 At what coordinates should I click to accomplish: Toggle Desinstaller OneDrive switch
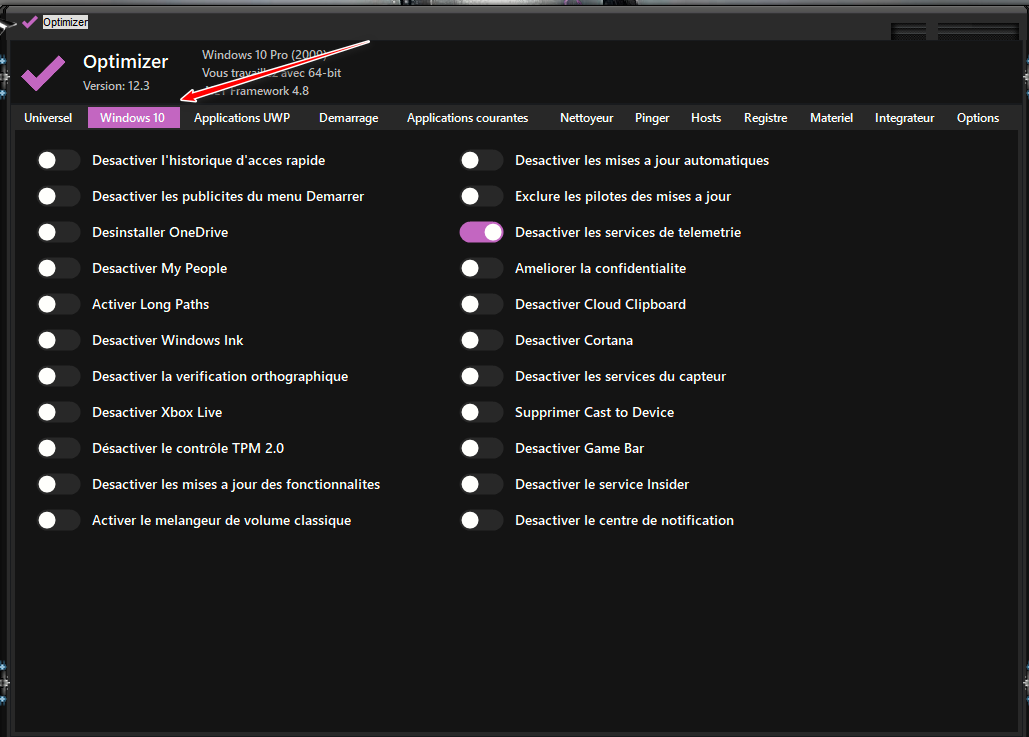[58, 232]
